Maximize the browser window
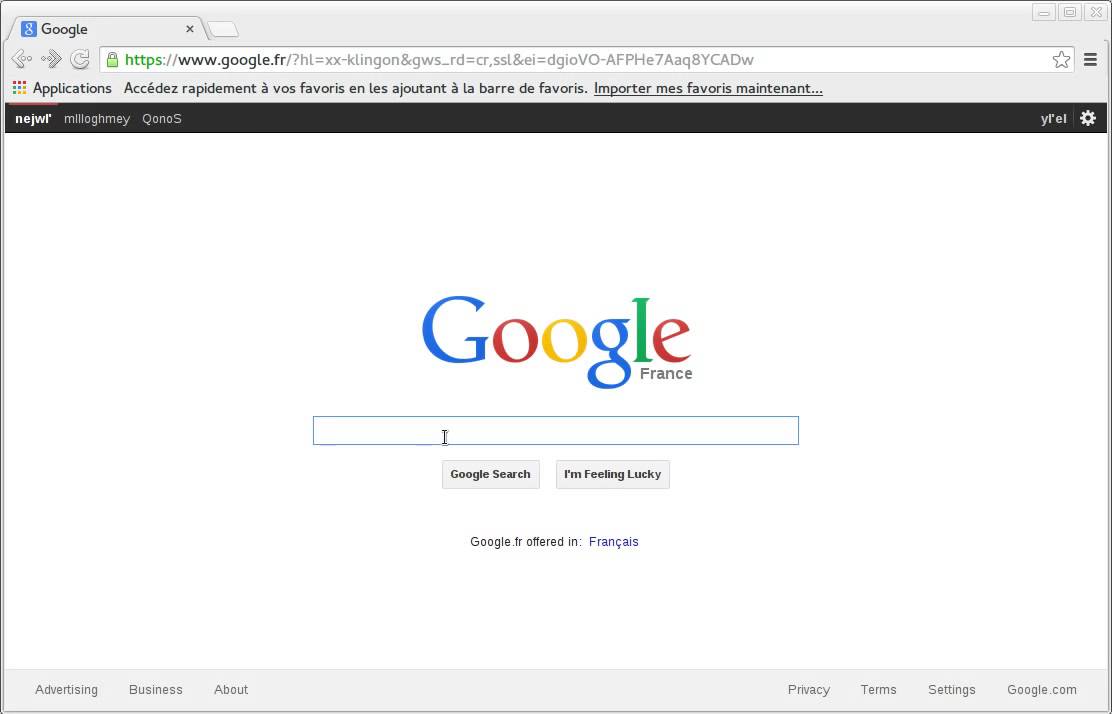Image resolution: width=1112 pixels, height=714 pixels. pyautogui.click(x=1070, y=12)
